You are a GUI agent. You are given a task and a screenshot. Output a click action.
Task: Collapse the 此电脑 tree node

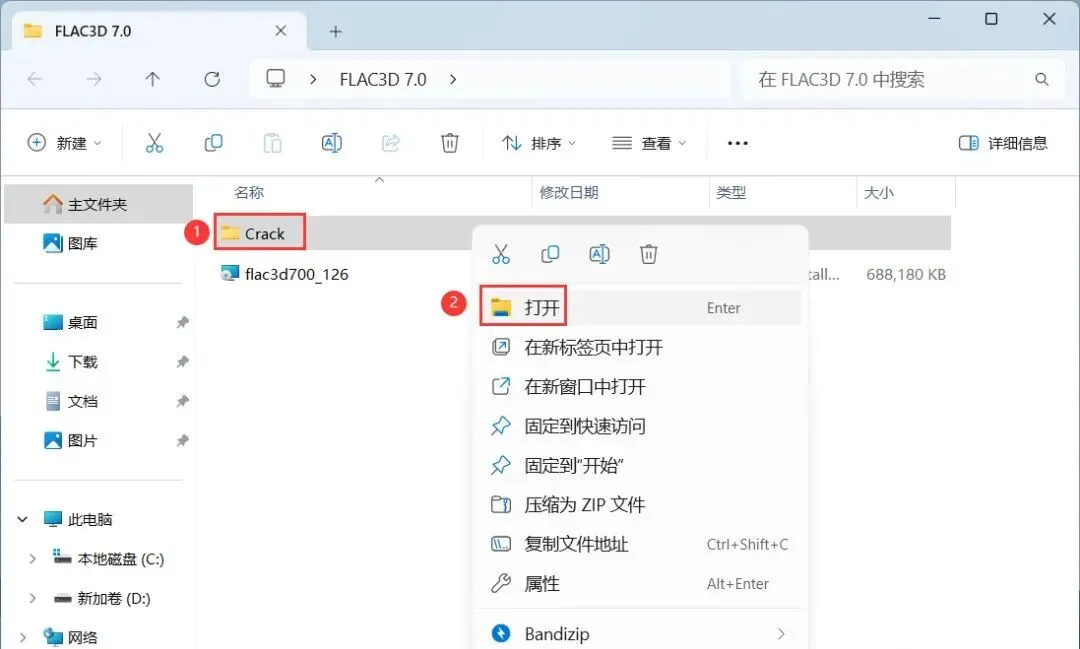pos(23,519)
